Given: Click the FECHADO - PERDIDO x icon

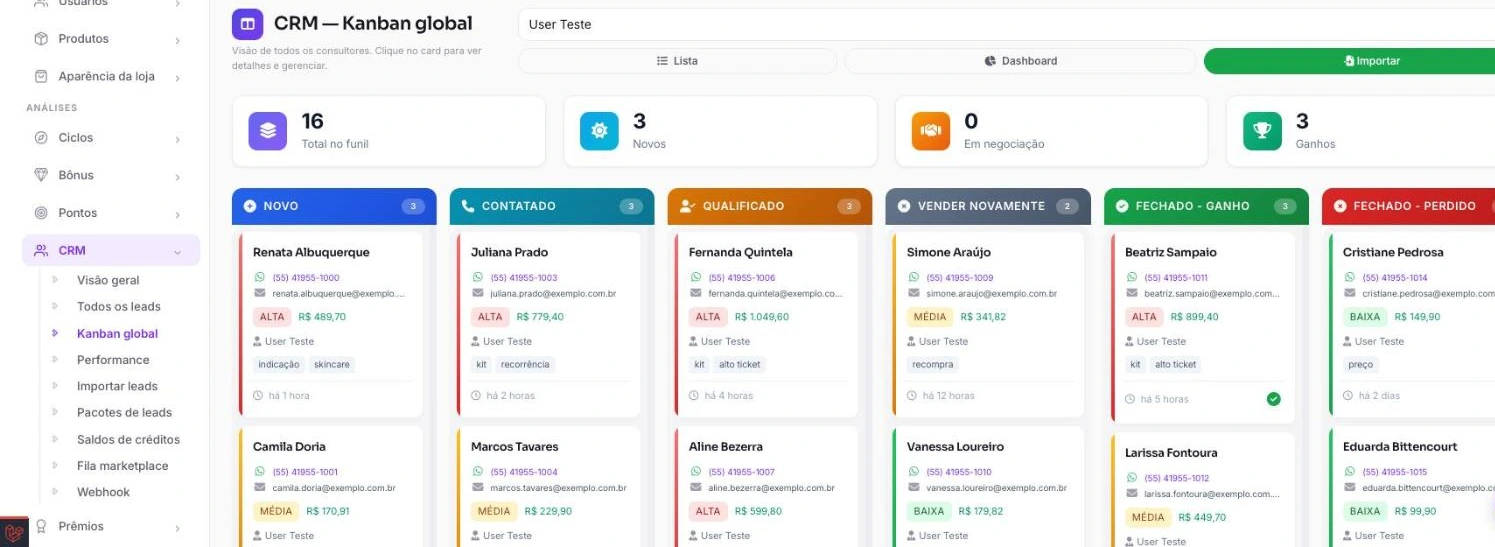Looking at the screenshot, I should (x=1340, y=206).
